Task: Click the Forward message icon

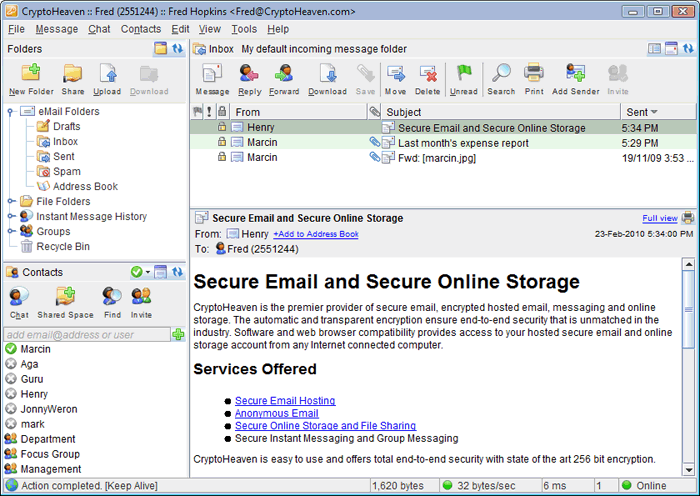Action: coord(284,74)
